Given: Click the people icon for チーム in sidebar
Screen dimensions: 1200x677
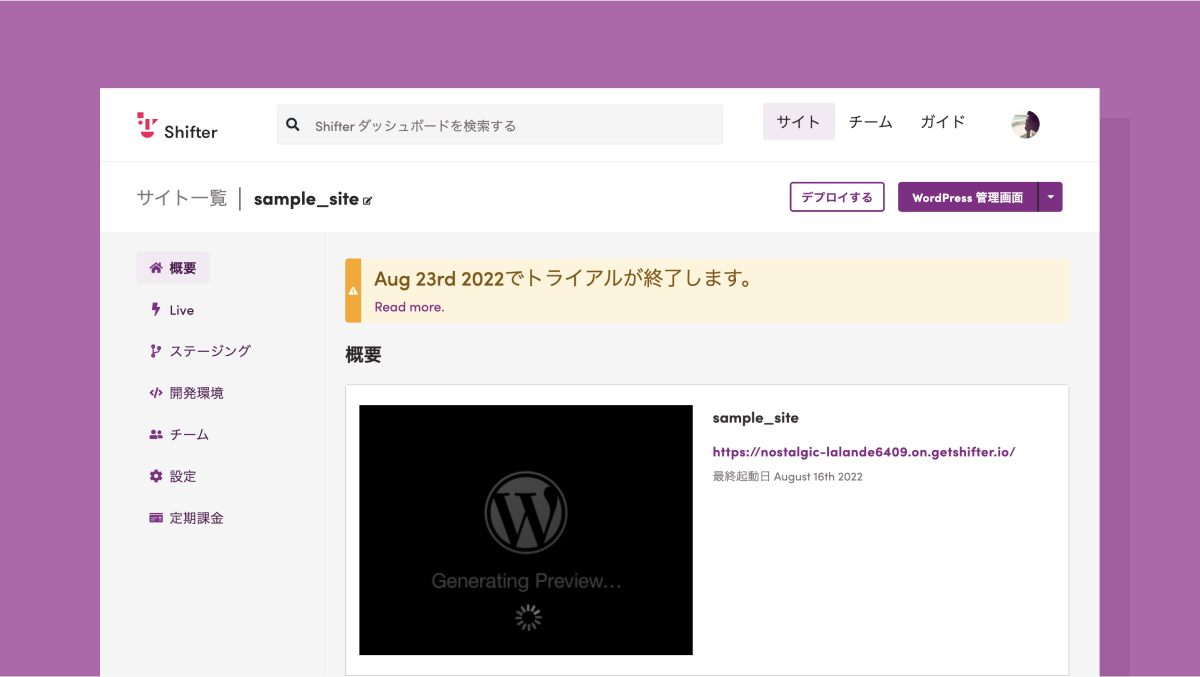Looking at the screenshot, I should [x=156, y=435].
